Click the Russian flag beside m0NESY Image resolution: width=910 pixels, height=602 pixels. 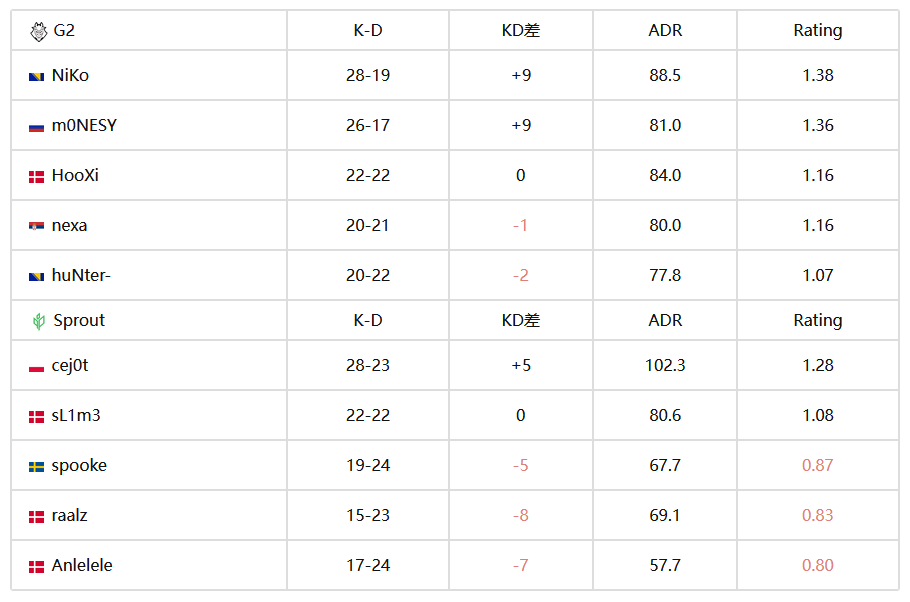[37, 127]
